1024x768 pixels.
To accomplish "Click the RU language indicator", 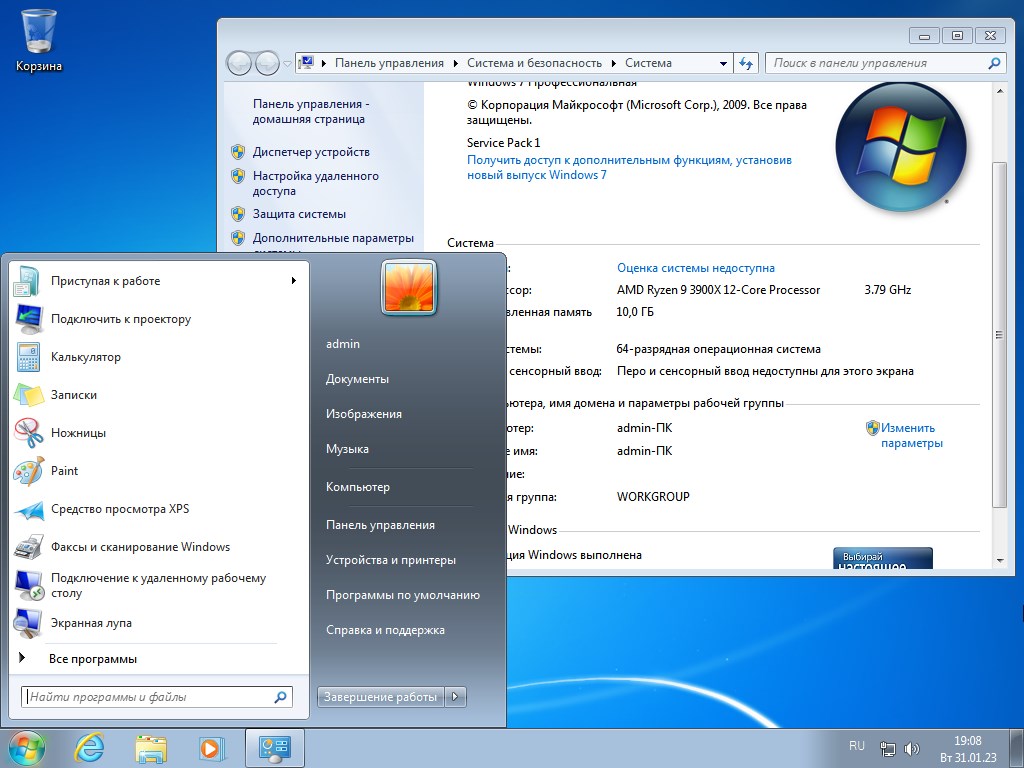I will coord(857,746).
